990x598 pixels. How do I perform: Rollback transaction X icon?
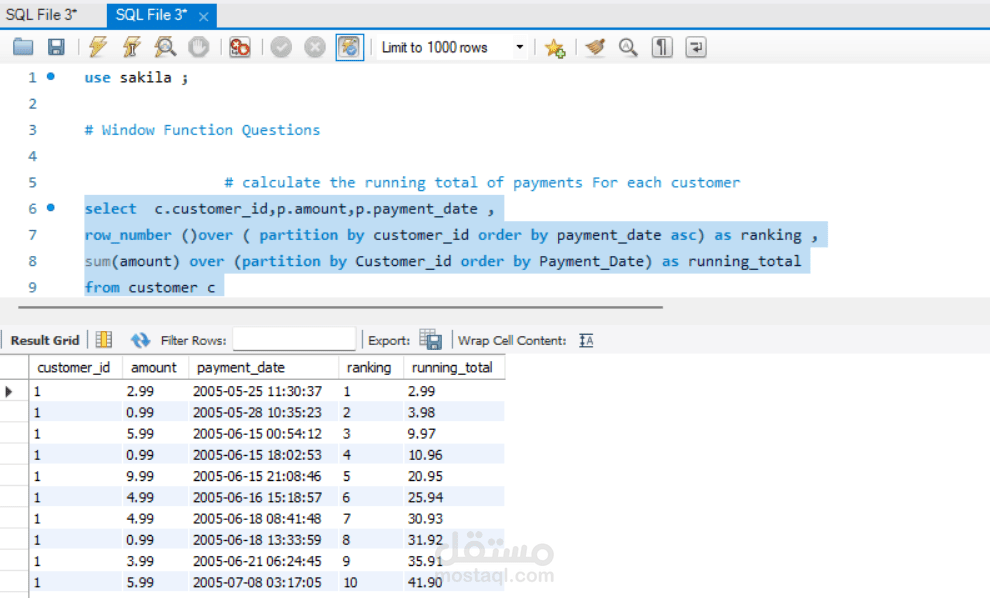point(314,47)
